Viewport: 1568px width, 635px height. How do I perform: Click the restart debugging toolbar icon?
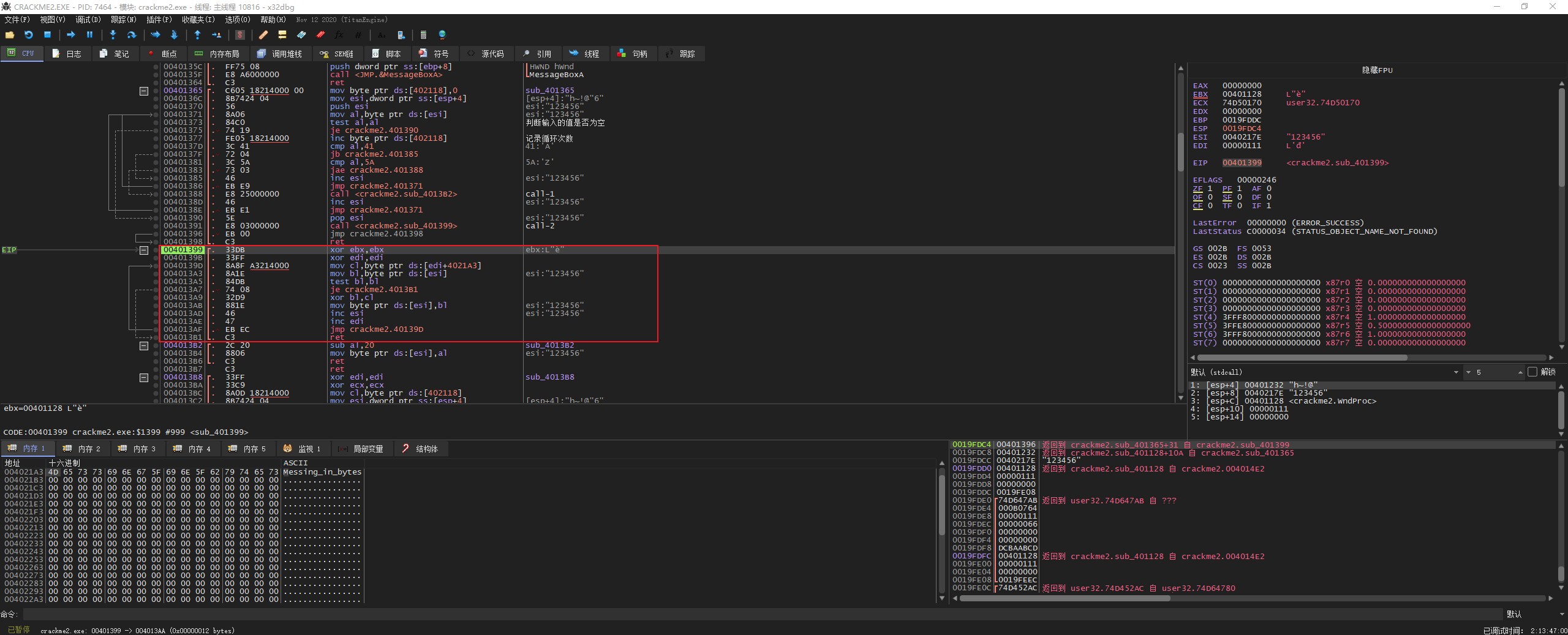pyautogui.click(x=28, y=35)
